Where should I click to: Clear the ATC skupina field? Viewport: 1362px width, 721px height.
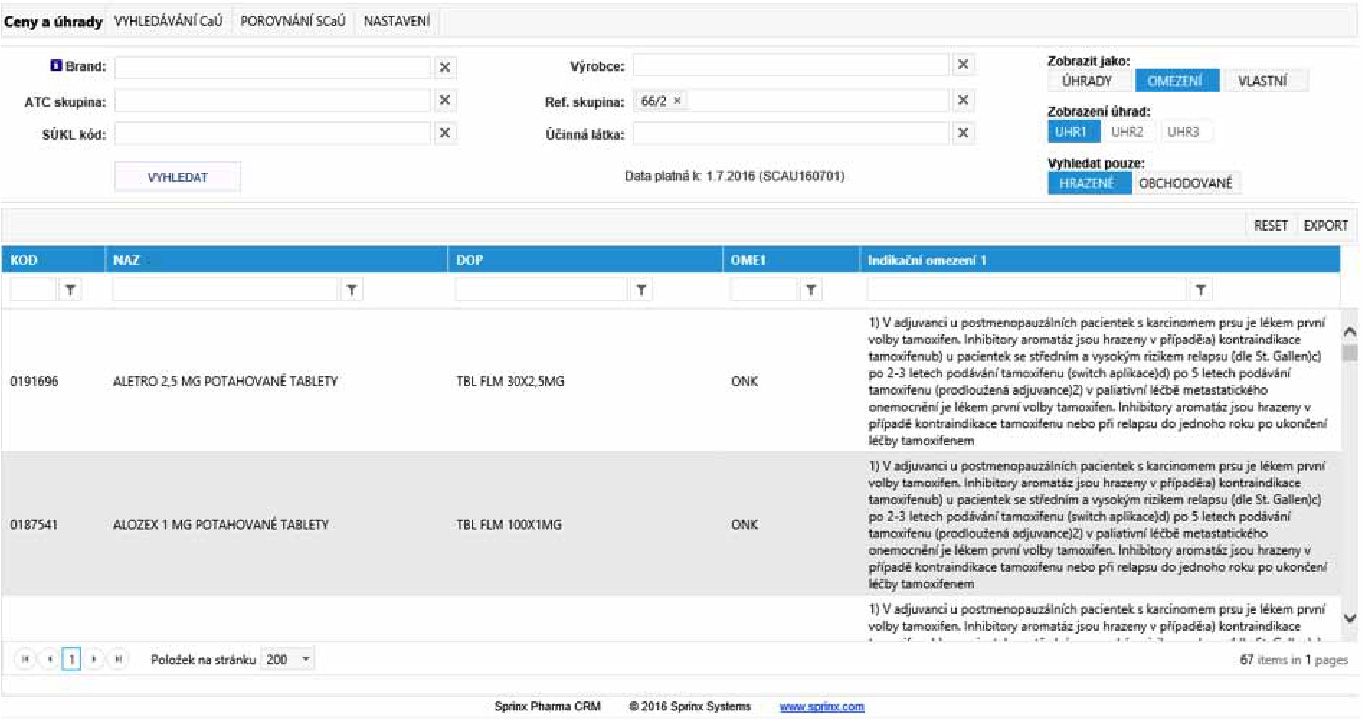[446, 101]
